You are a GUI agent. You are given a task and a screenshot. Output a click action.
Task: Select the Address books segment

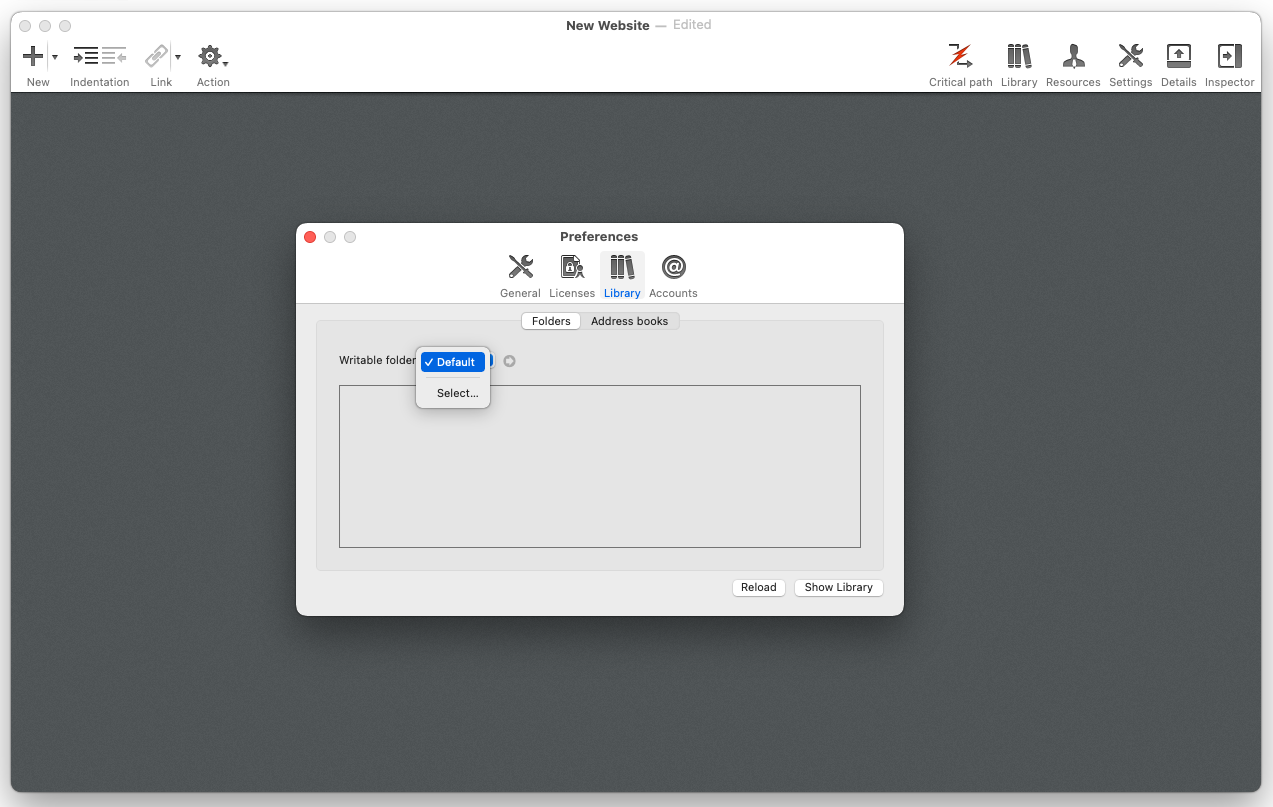[629, 321]
